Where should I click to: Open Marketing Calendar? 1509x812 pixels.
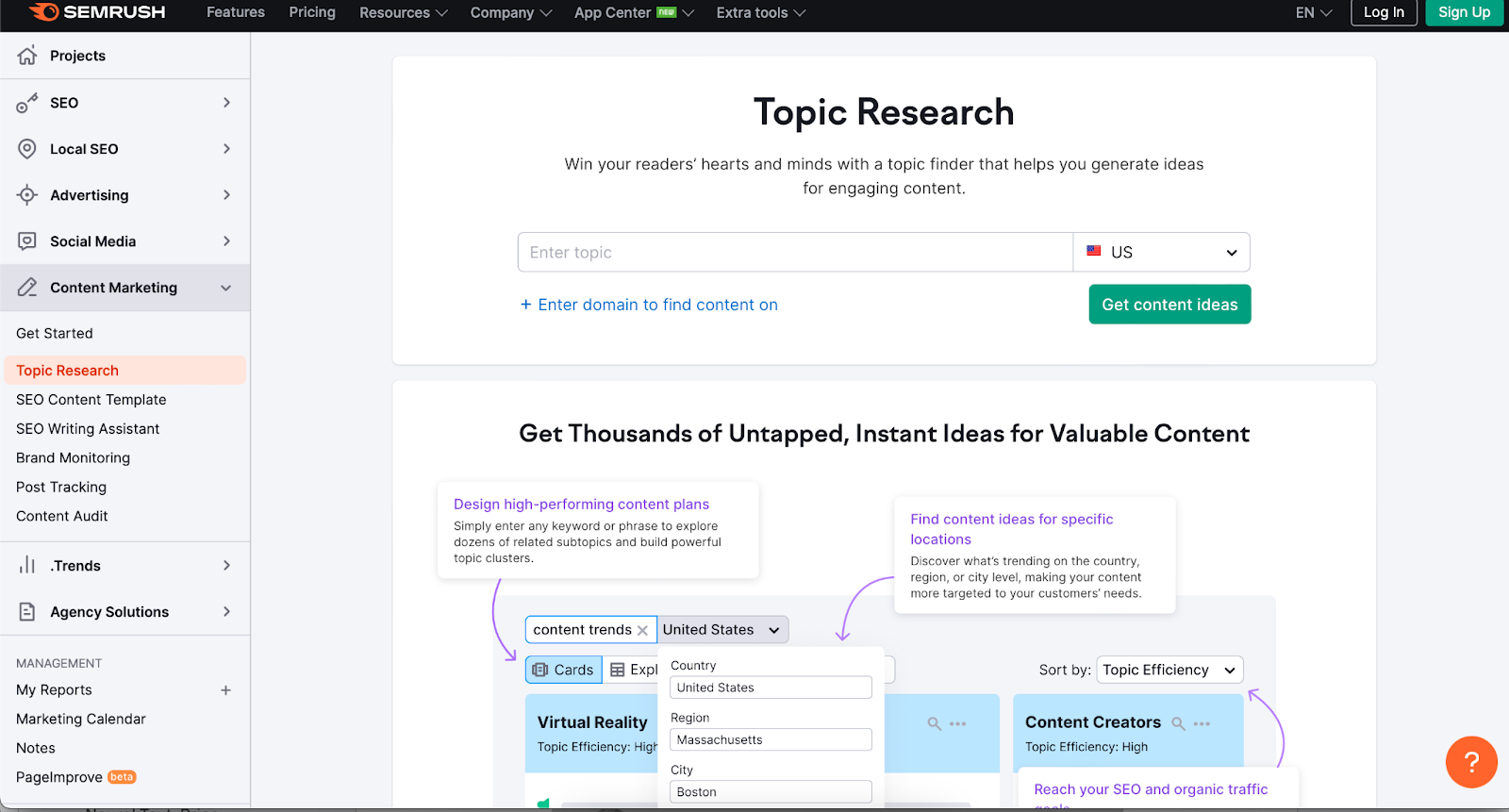[81, 720]
